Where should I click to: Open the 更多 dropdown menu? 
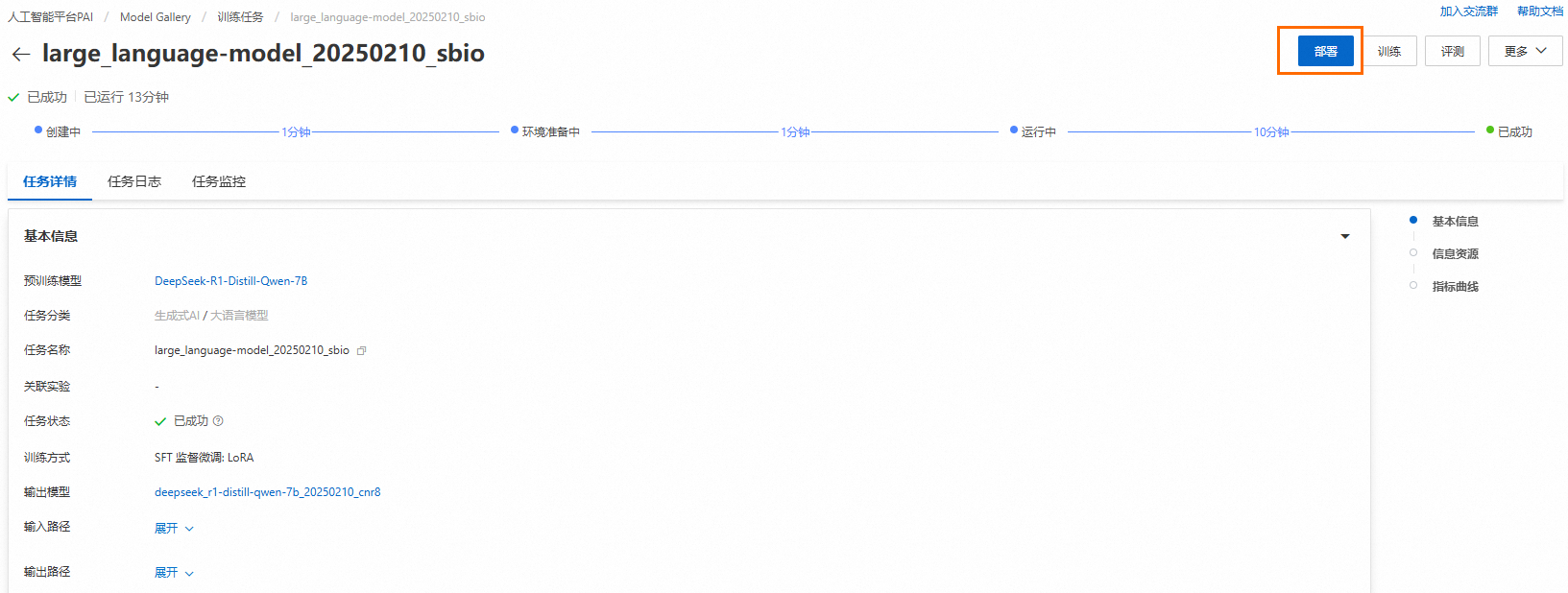[1526, 51]
